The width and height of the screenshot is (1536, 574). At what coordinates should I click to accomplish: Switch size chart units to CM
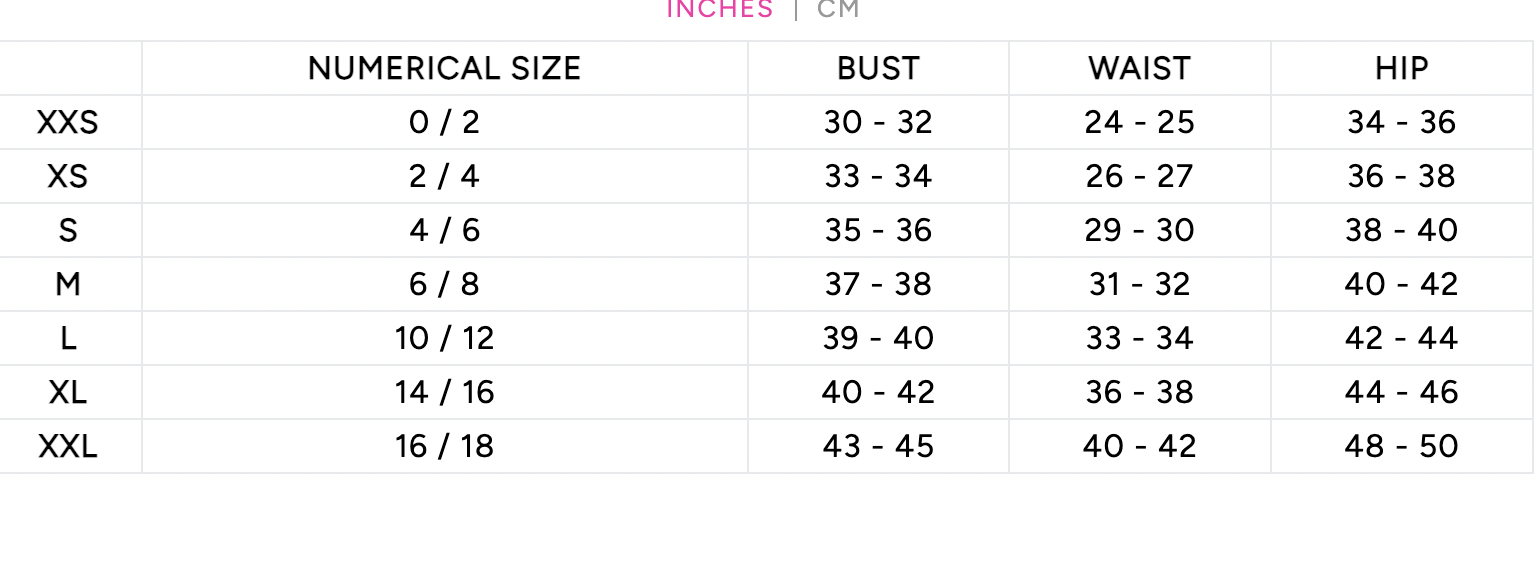point(838,9)
